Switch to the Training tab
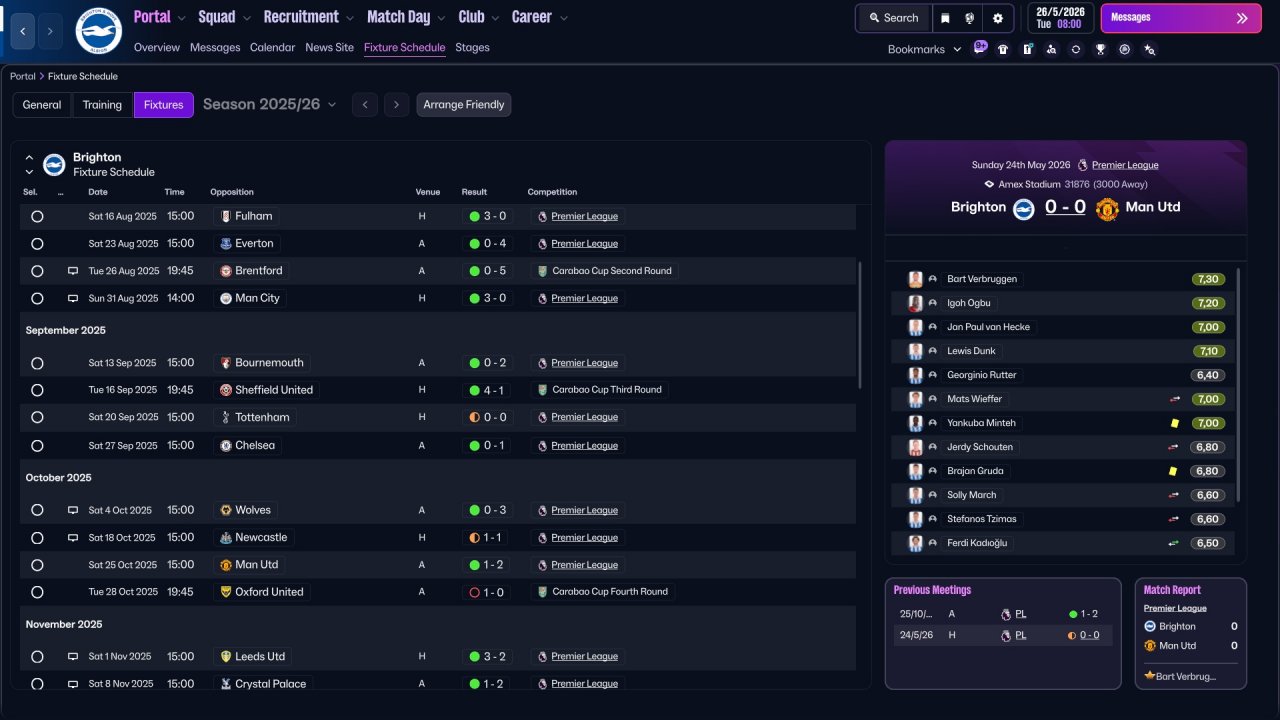Image resolution: width=1280 pixels, height=720 pixels. [102, 105]
